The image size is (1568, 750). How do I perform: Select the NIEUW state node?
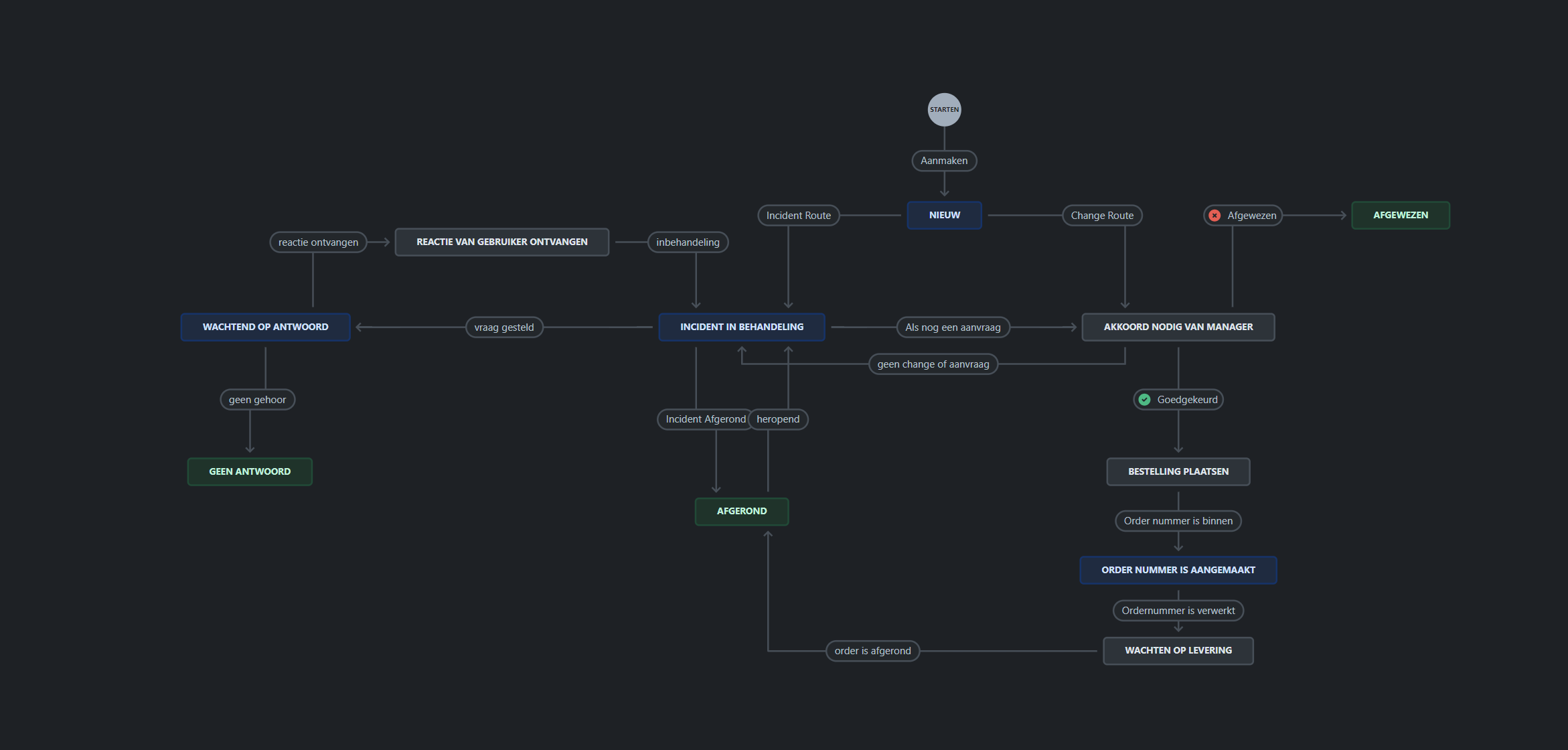click(x=944, y=215)
